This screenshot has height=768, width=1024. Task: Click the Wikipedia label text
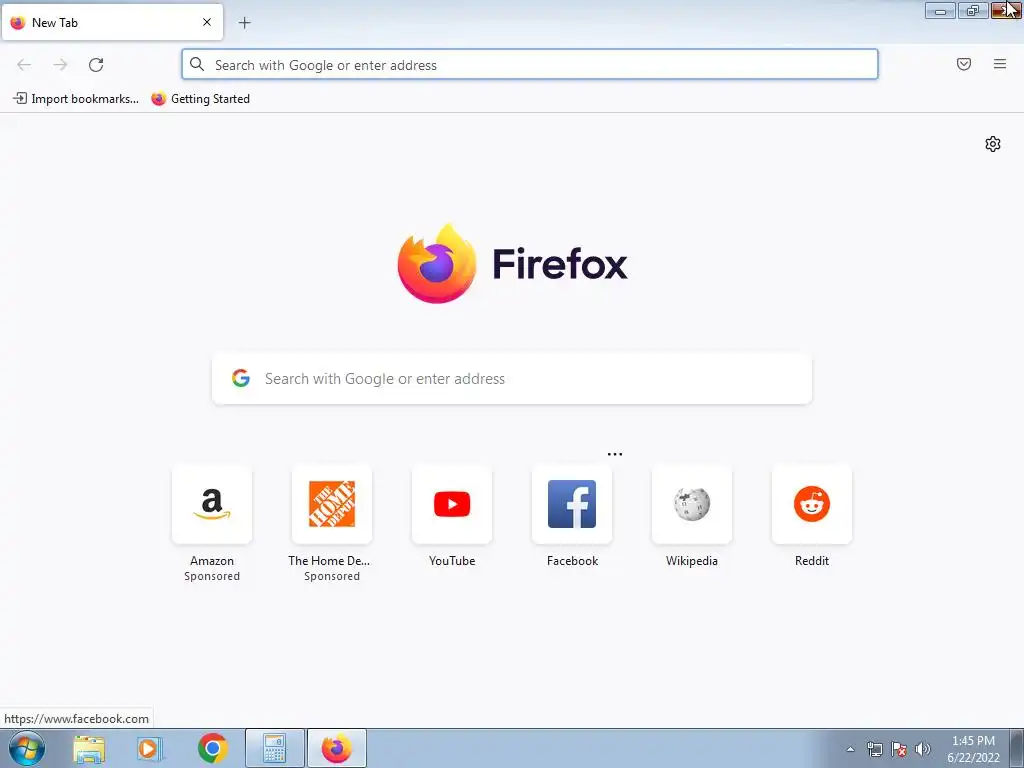point(692,561)
